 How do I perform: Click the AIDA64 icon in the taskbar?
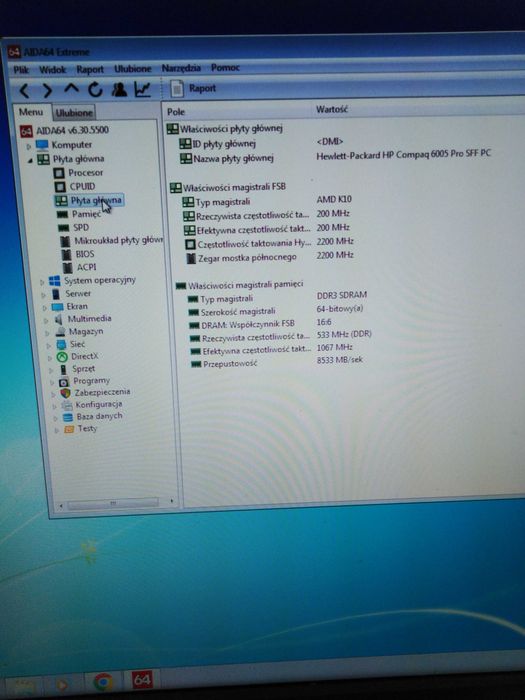[142, 679]
